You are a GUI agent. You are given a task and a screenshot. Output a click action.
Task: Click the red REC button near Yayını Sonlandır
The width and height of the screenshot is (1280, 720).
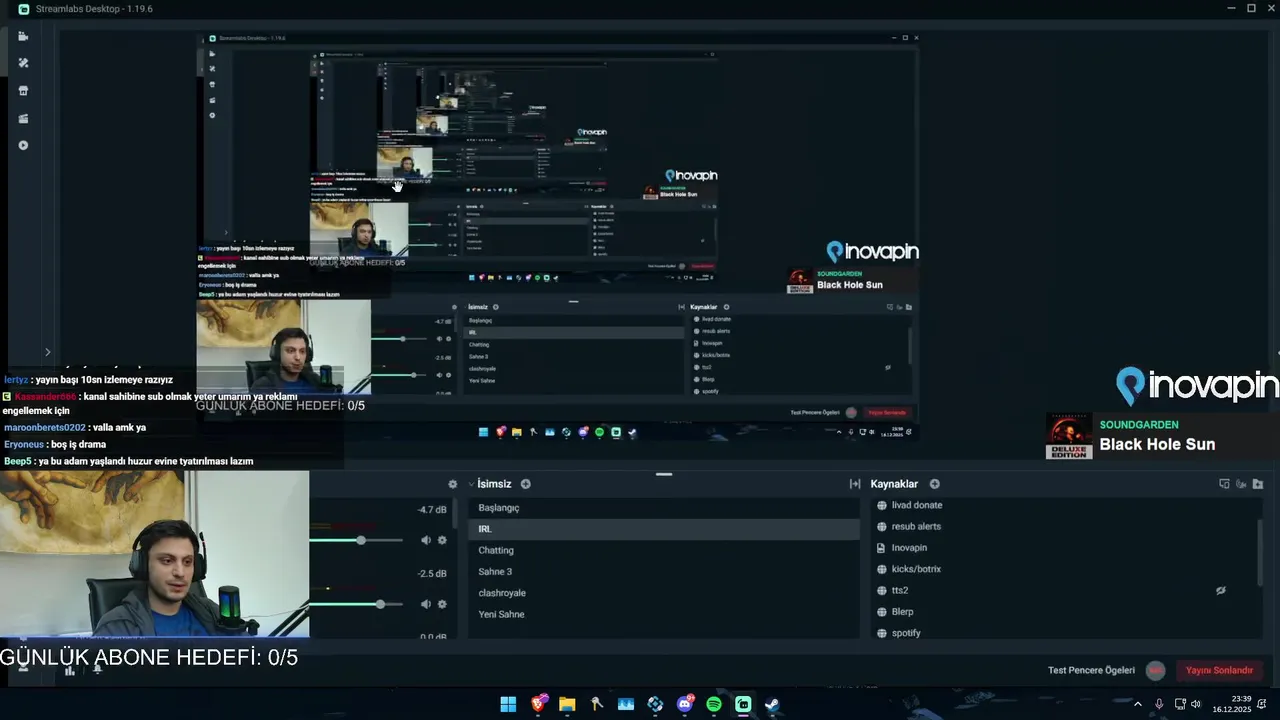(1156, 671)
